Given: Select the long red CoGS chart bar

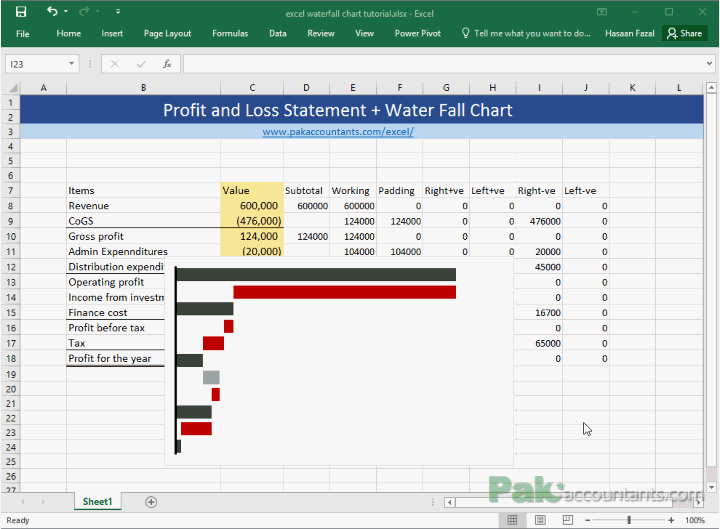Looking at the screenshot, I should tap(344, 292).
